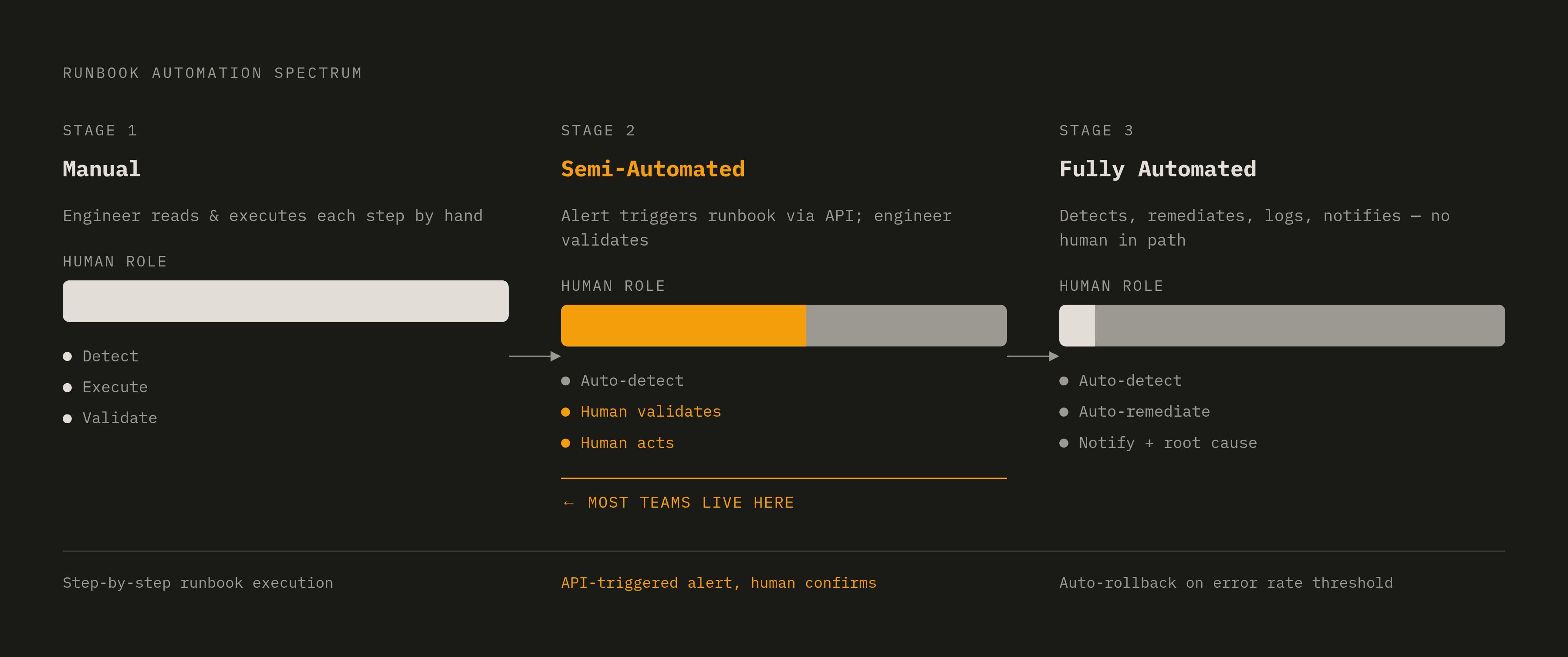Viewport: 1568px width, 657px height.
Task: Click gray segment of Semi-Automated role bar
Action: [x=906, y=326]
